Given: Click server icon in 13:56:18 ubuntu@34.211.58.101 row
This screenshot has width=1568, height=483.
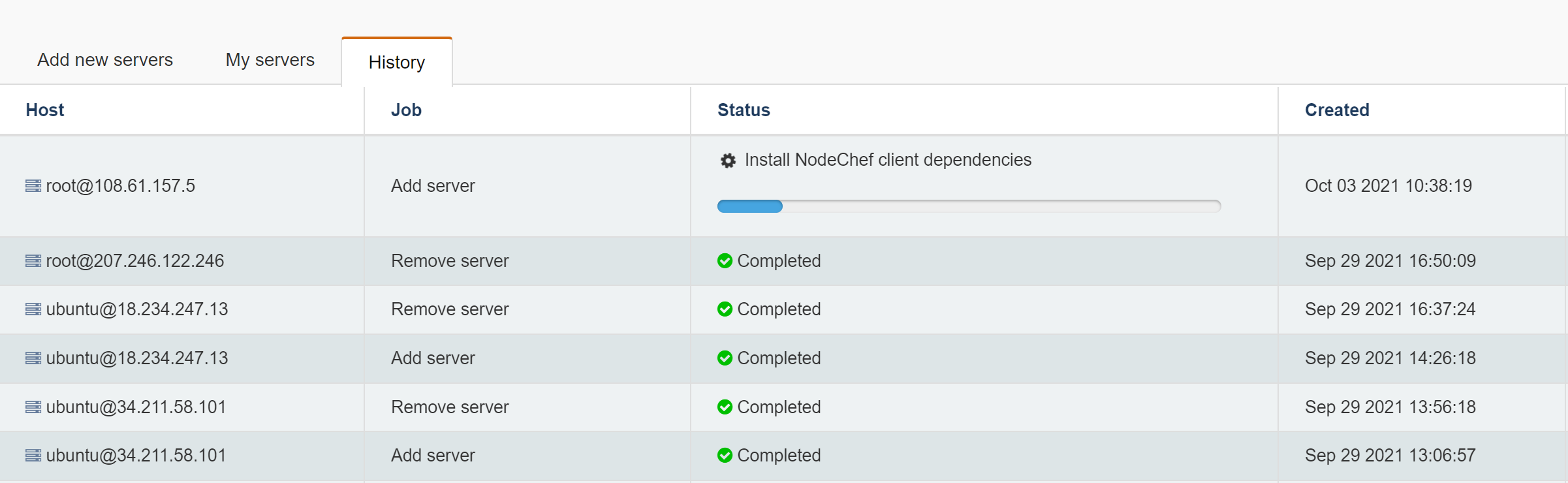Looking at the screenshot, I should coord(33,407).
